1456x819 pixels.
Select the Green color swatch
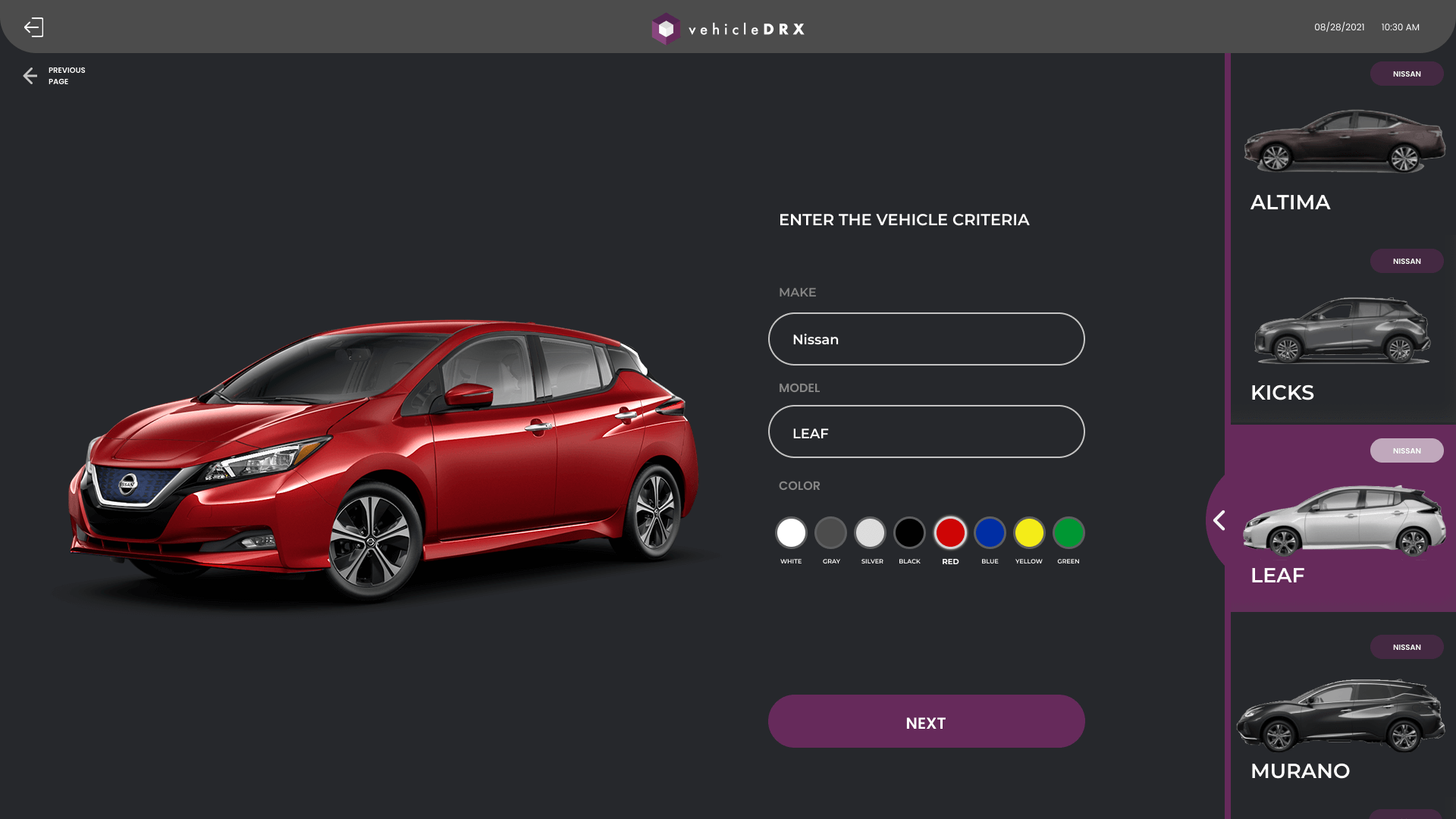1068,532
